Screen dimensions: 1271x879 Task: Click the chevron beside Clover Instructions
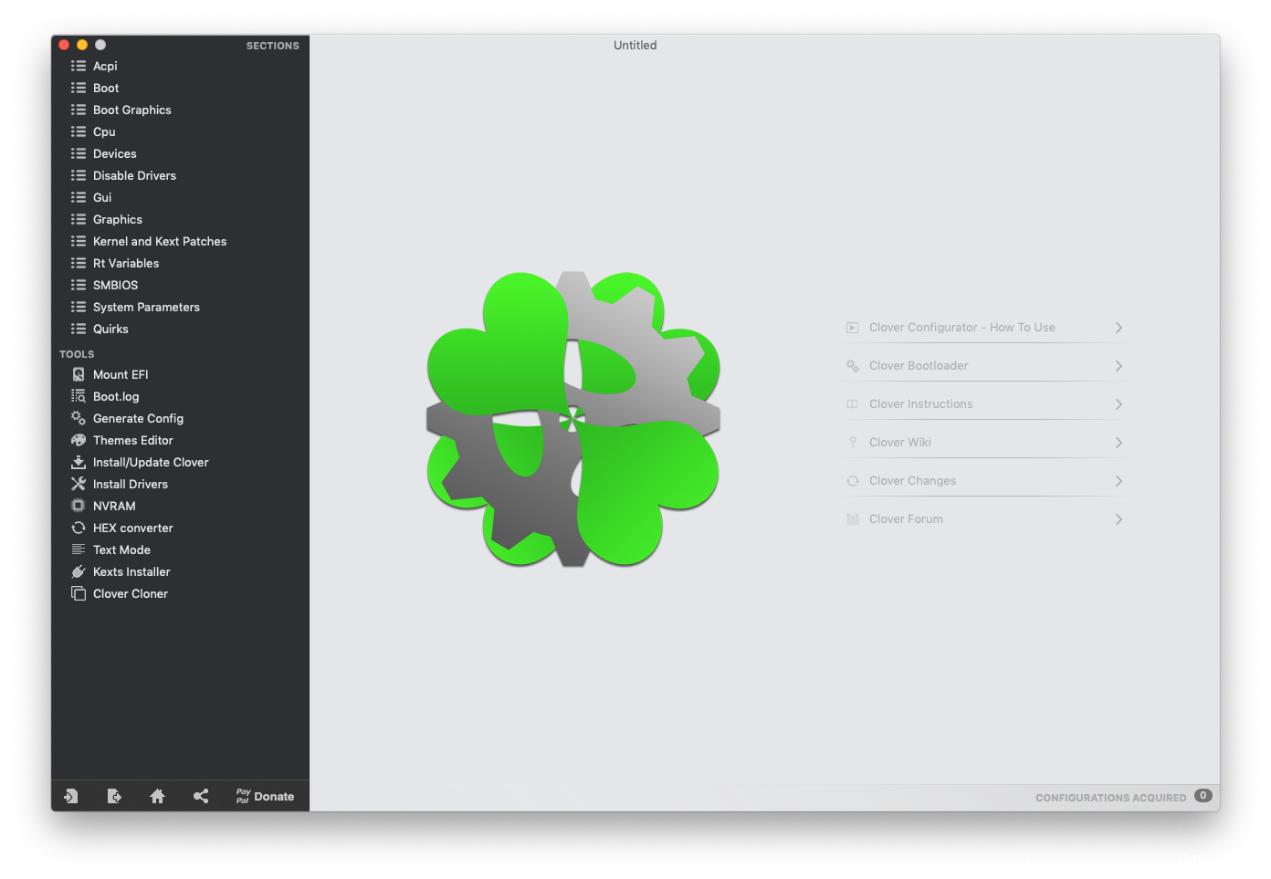coord(1119,404)
